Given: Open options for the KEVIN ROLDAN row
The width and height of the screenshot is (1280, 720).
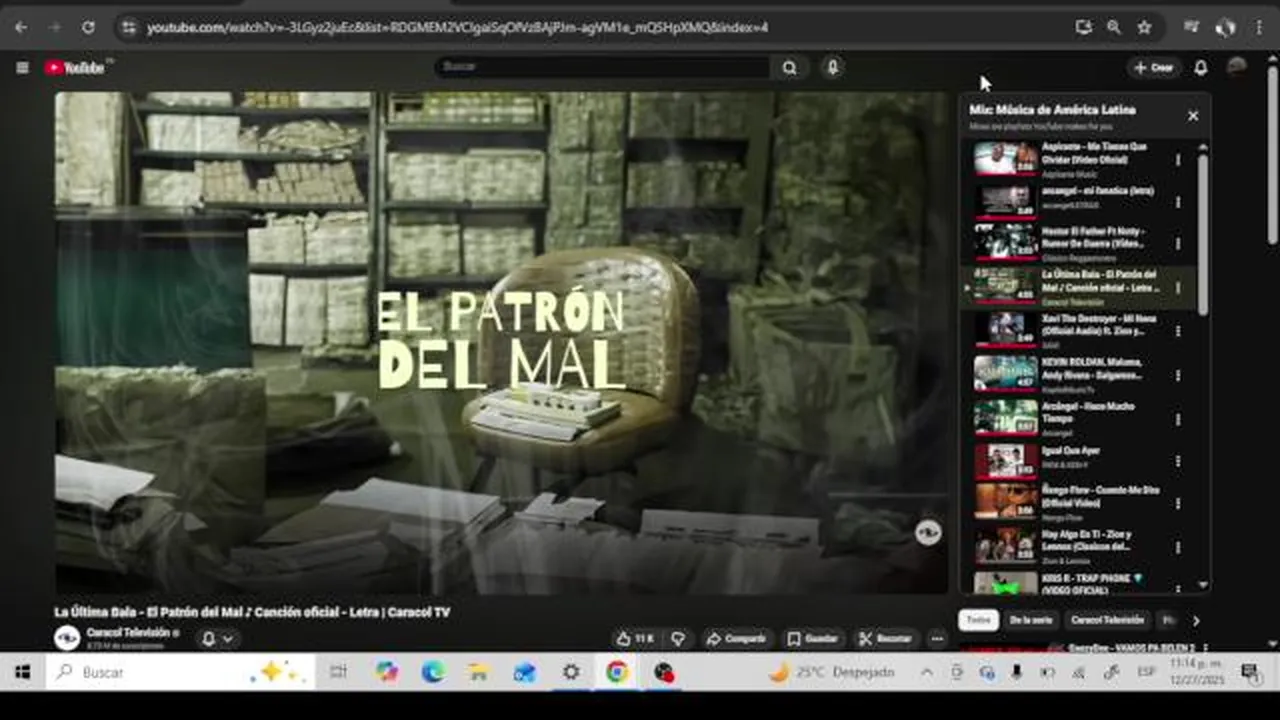Looking at the screenshot, I should [1178, 375].
